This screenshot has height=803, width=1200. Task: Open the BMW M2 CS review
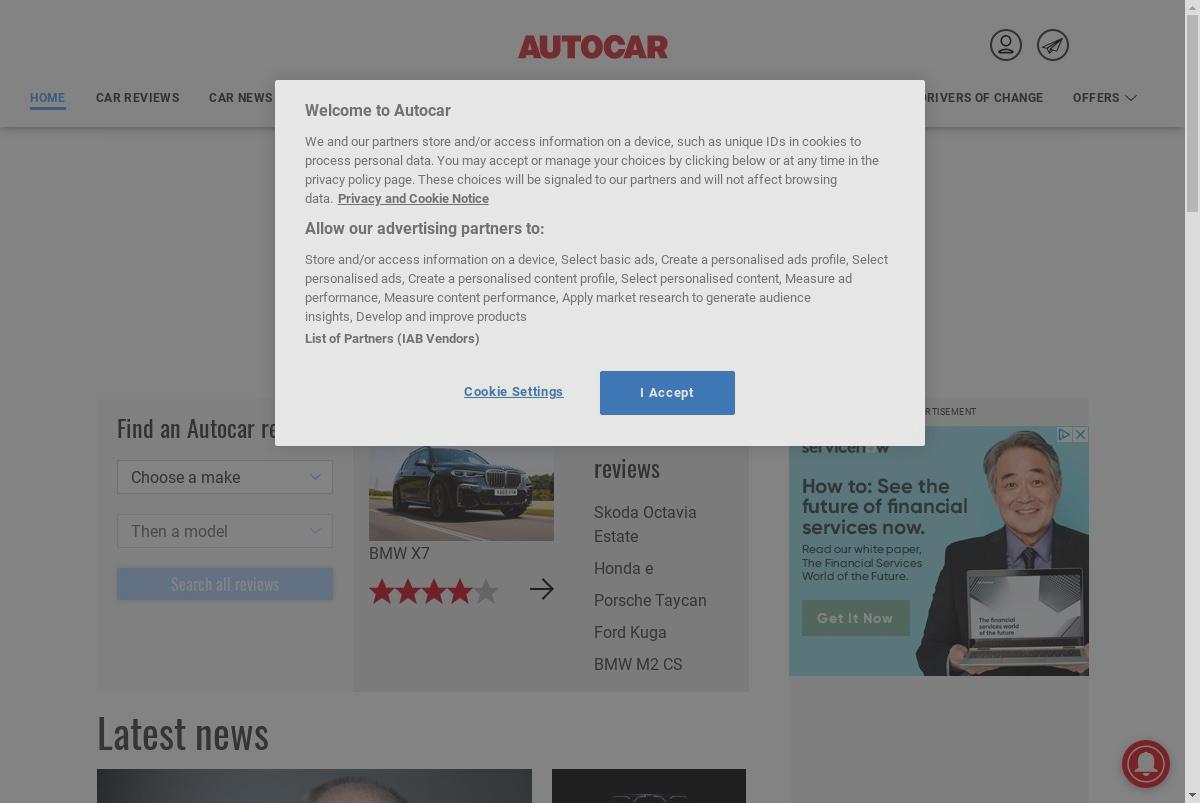click(x=638, y=664)
